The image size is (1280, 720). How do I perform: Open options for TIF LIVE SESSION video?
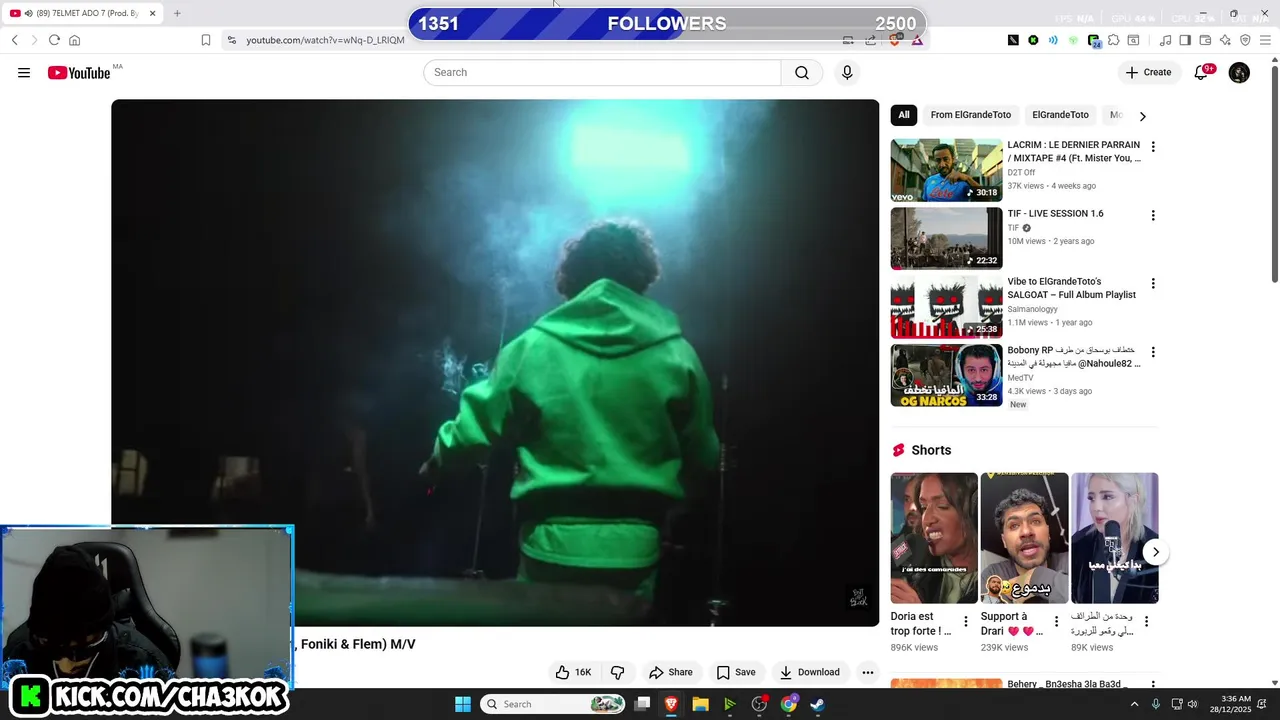1153,215
